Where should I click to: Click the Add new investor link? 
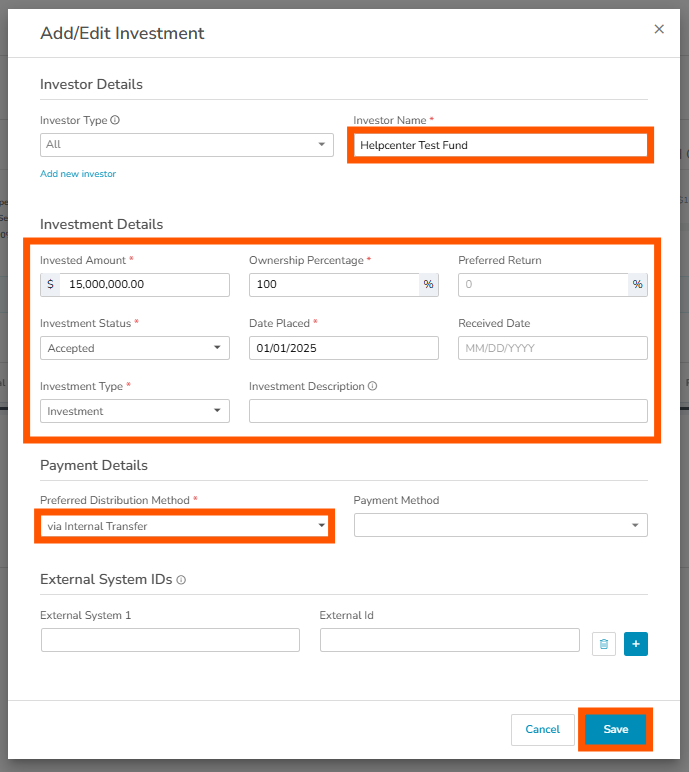78,174
